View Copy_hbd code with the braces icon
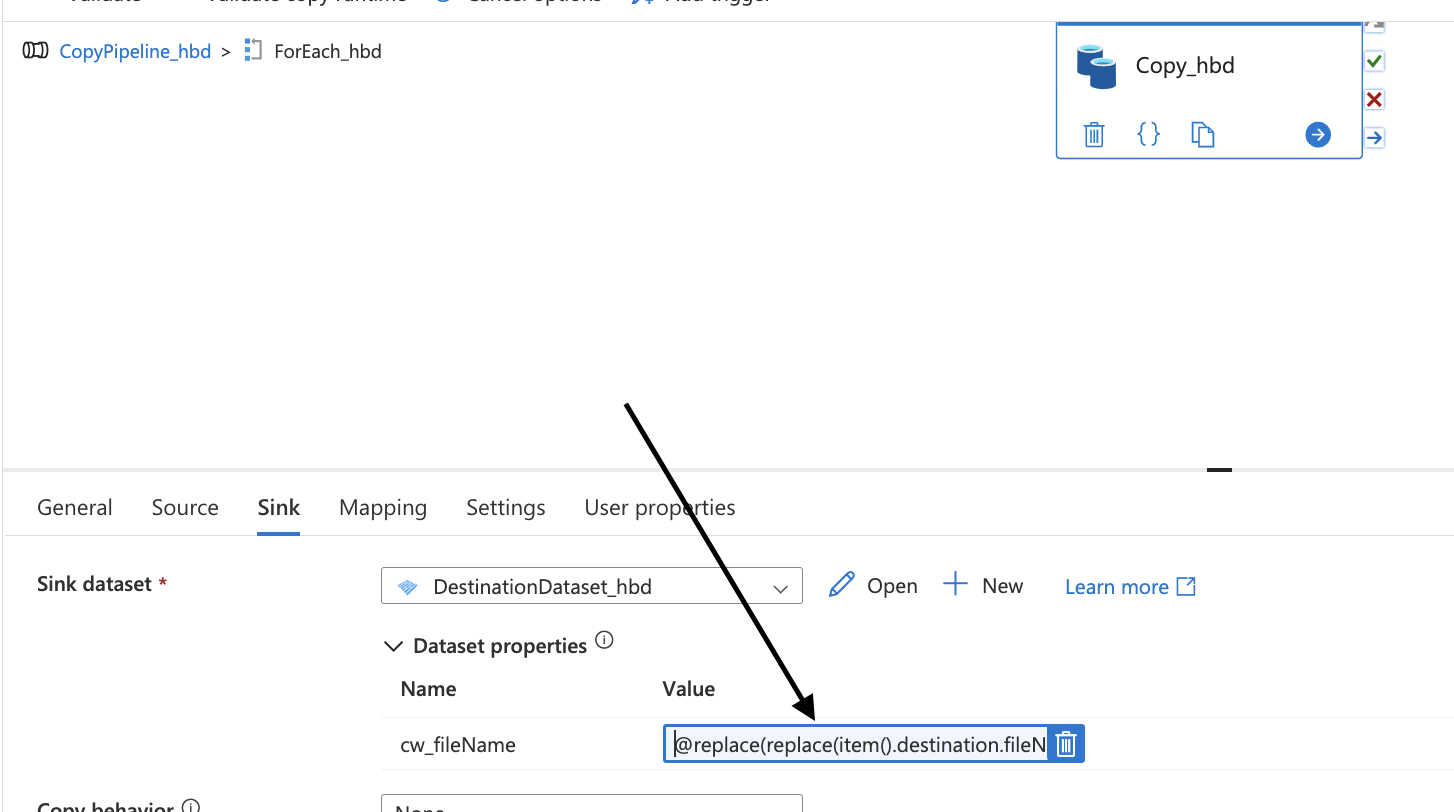Viewport: 1454px width, 812px height. [1148, 134]
